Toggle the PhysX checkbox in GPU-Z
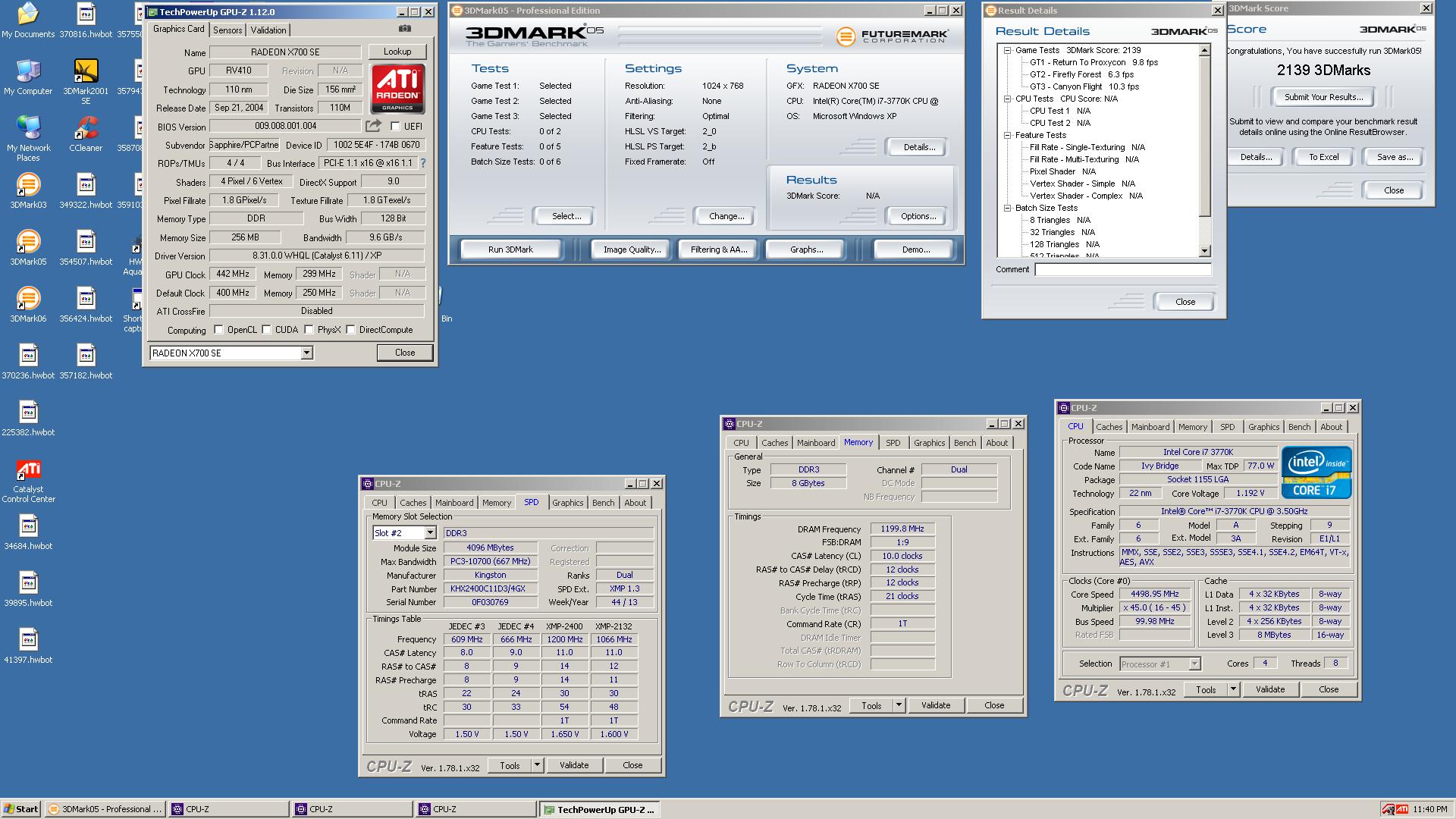 click(x=309, y=330)
